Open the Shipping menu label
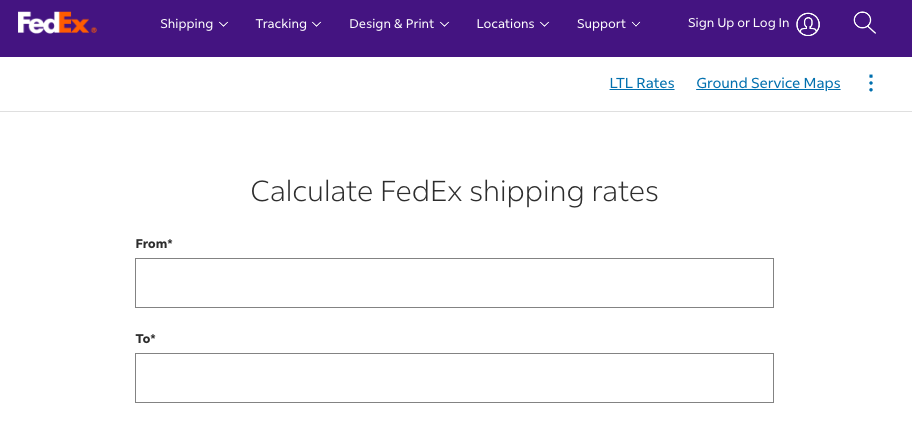 click(187, 24)
